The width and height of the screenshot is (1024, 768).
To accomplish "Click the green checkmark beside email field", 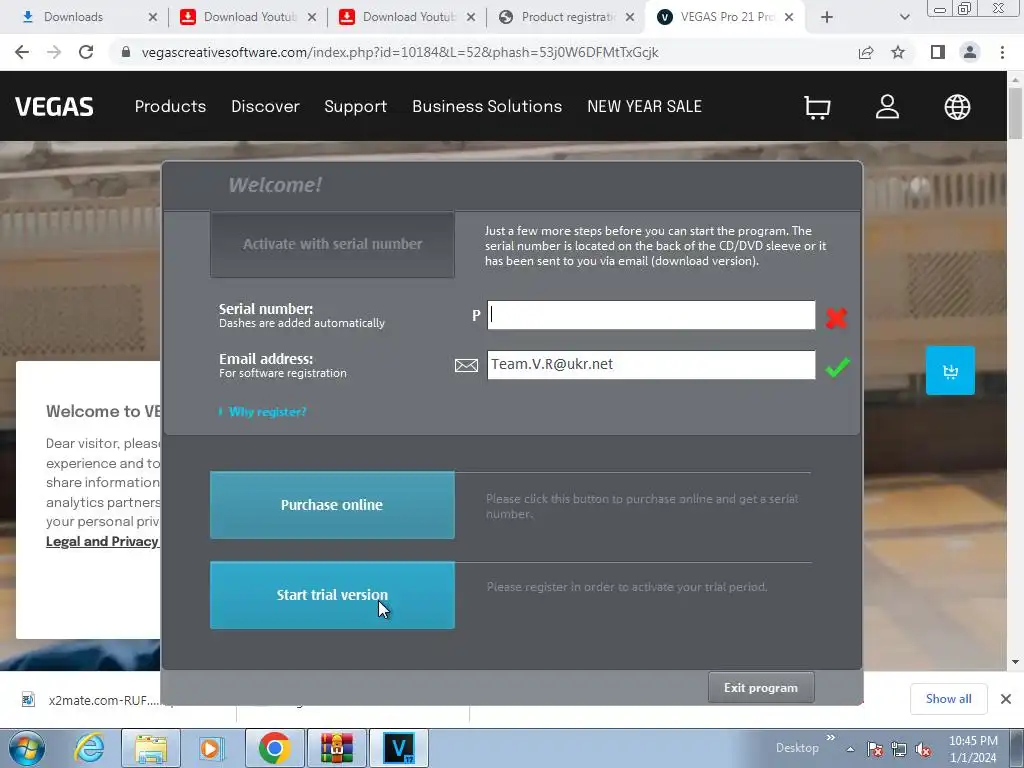I will (x=837, y=367).
